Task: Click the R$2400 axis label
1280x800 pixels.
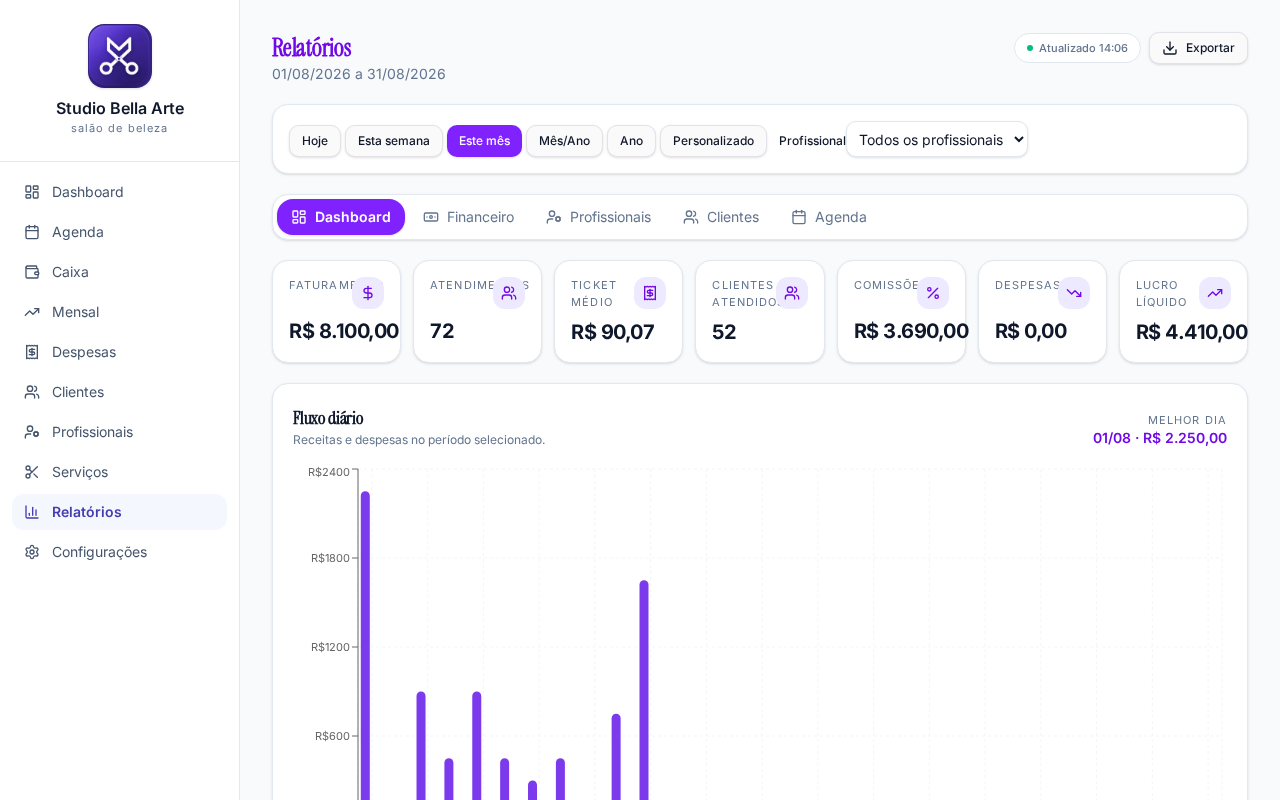Action: pos(329,472)
